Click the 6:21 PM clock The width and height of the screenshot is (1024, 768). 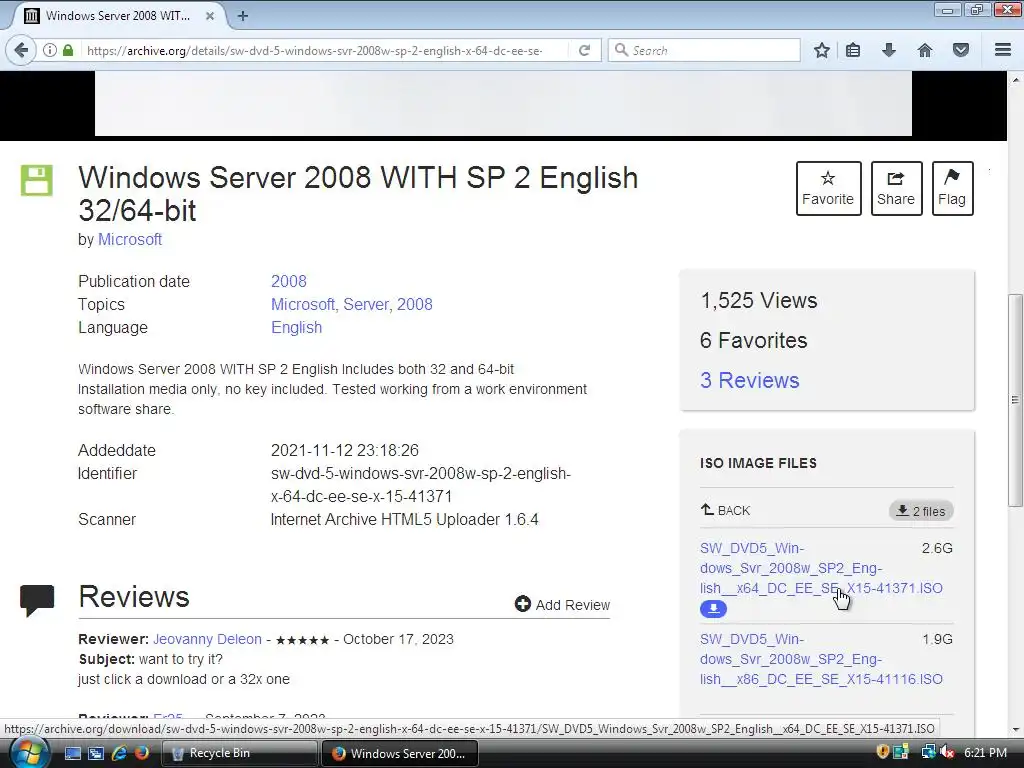point(985,753)
